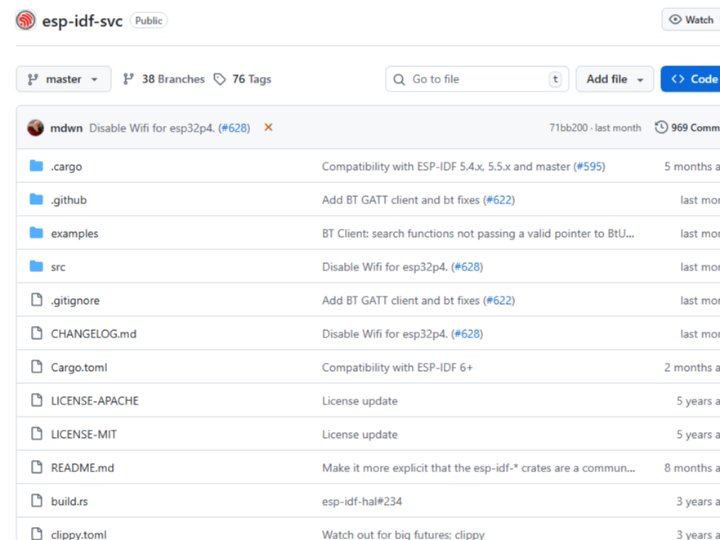Click the failed checks red X icon

pos(268,128)
